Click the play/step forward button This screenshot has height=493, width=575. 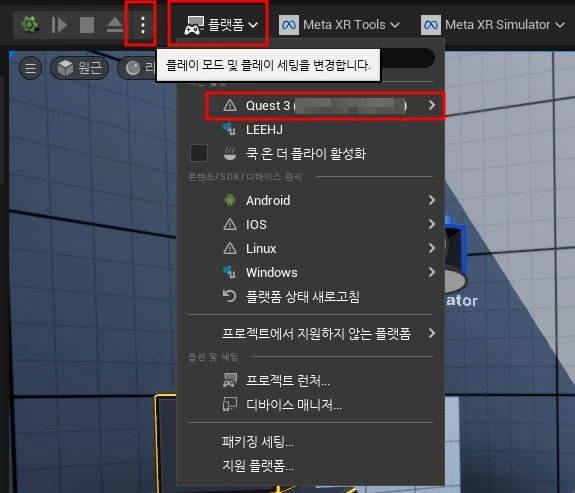coord(59,25)
